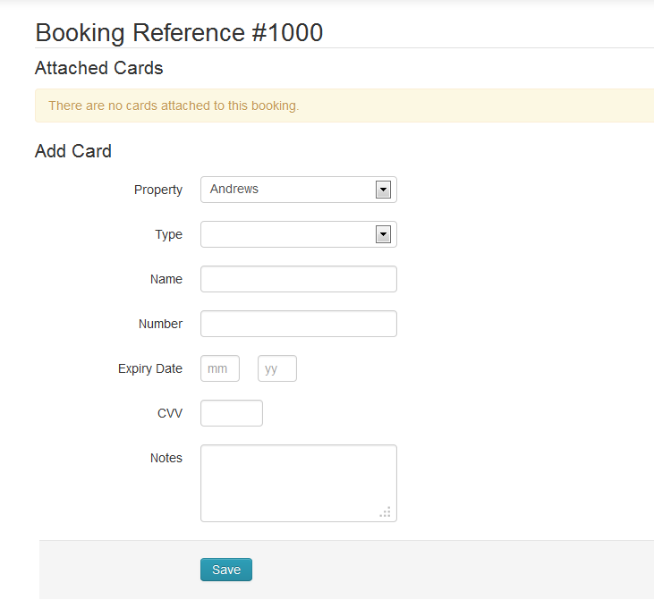The height and width of the screenshot is (600, 654).
Task: Open the Property dropdown showing Andrews
Action: [298, 189]
